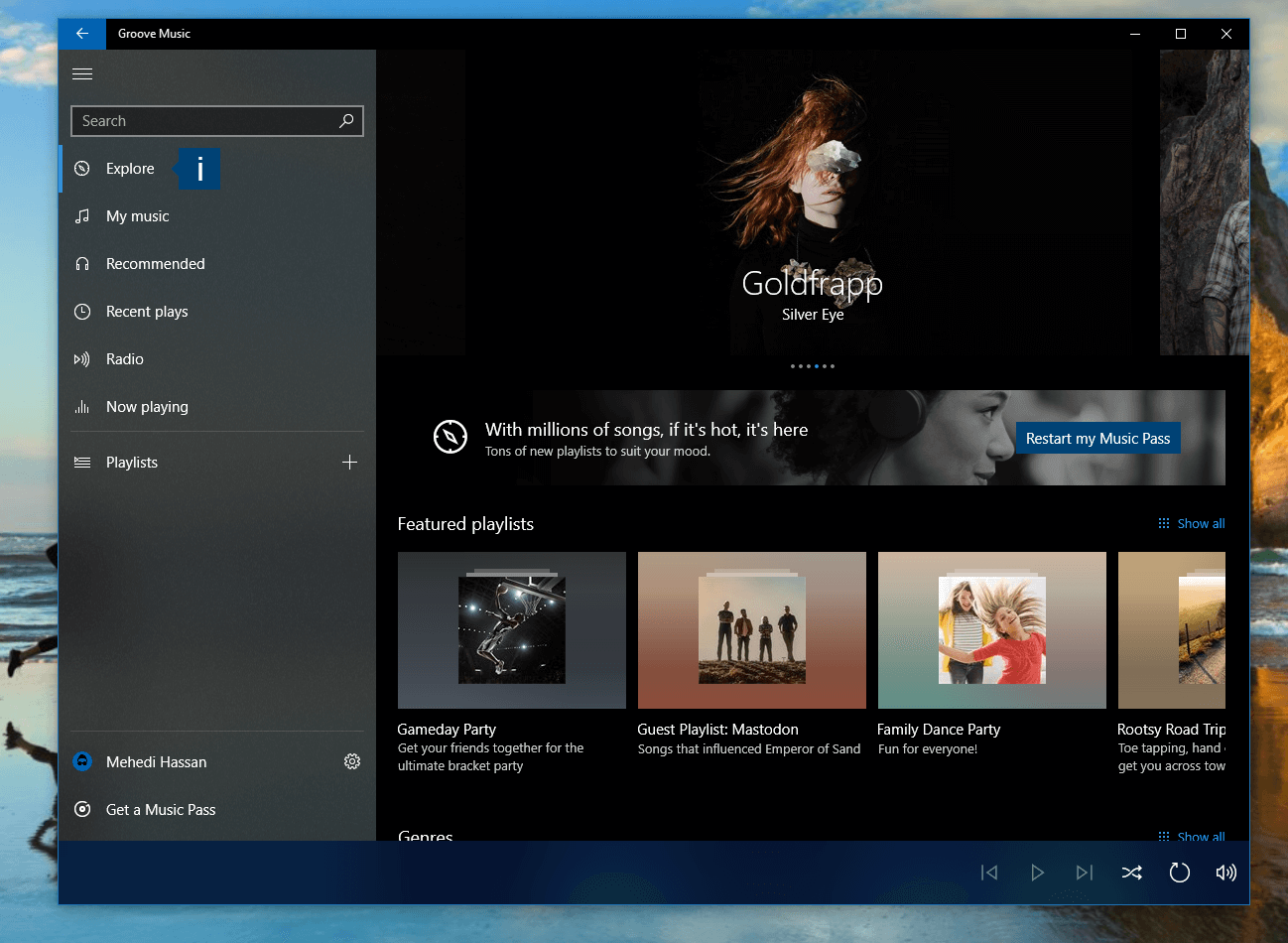Start Radio from the sidebar icon
This screenshot has width=1288, height=943.
click(82, 359)
